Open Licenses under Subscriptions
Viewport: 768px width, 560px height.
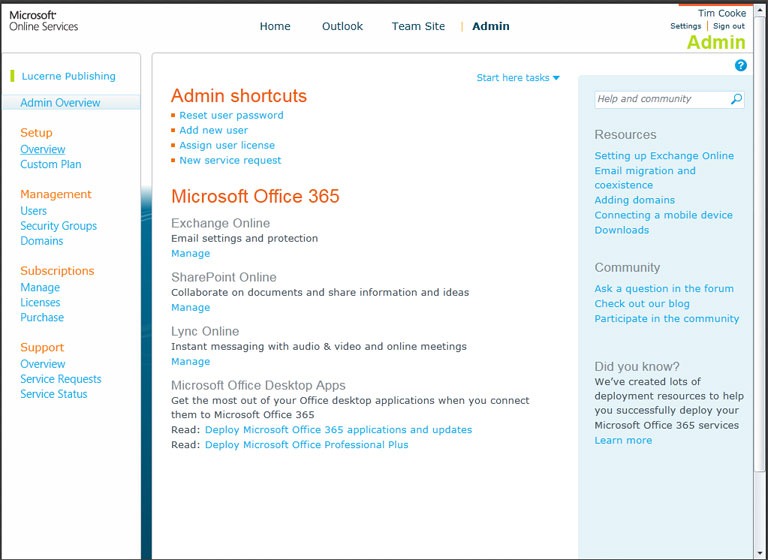(40, 302)
